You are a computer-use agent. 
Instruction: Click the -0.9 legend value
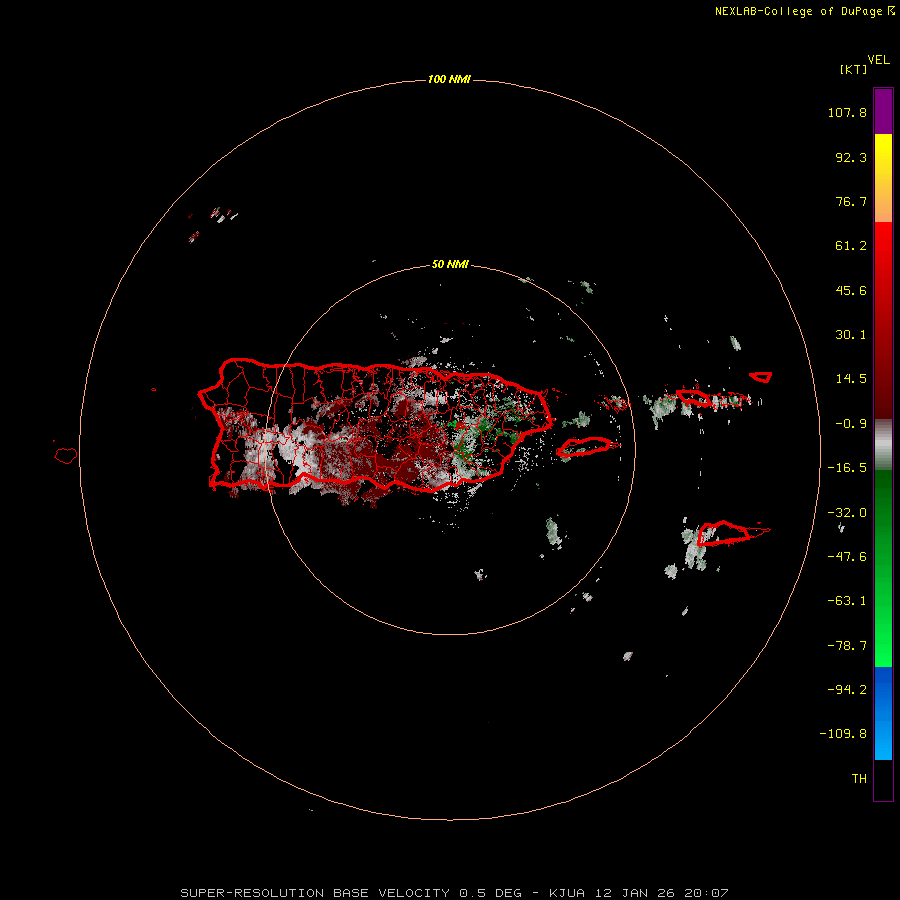pyautogui.click(x=851, y=424)
